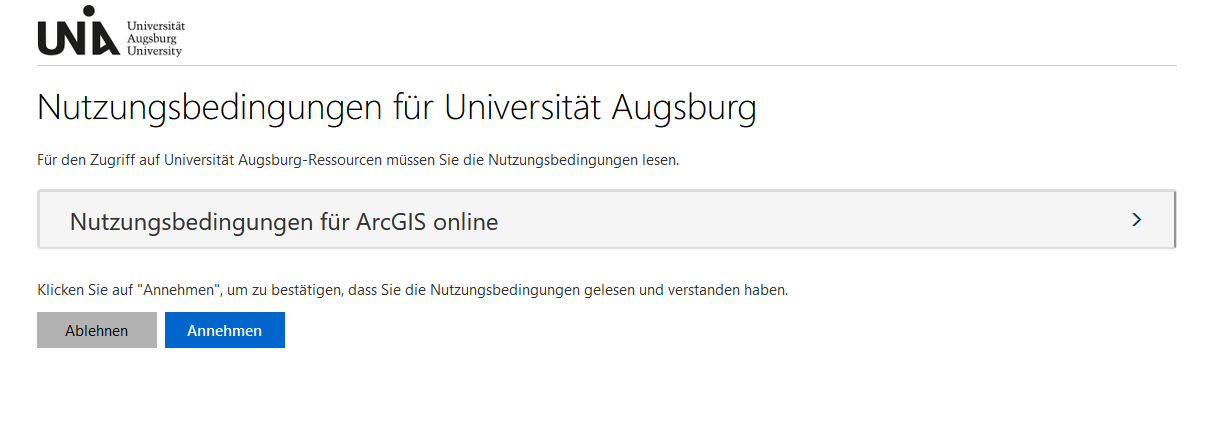The height and width of the screenshot is (436, 1224).
Task: Click empty middle area of the terms panel
Action: pos(800,221)
